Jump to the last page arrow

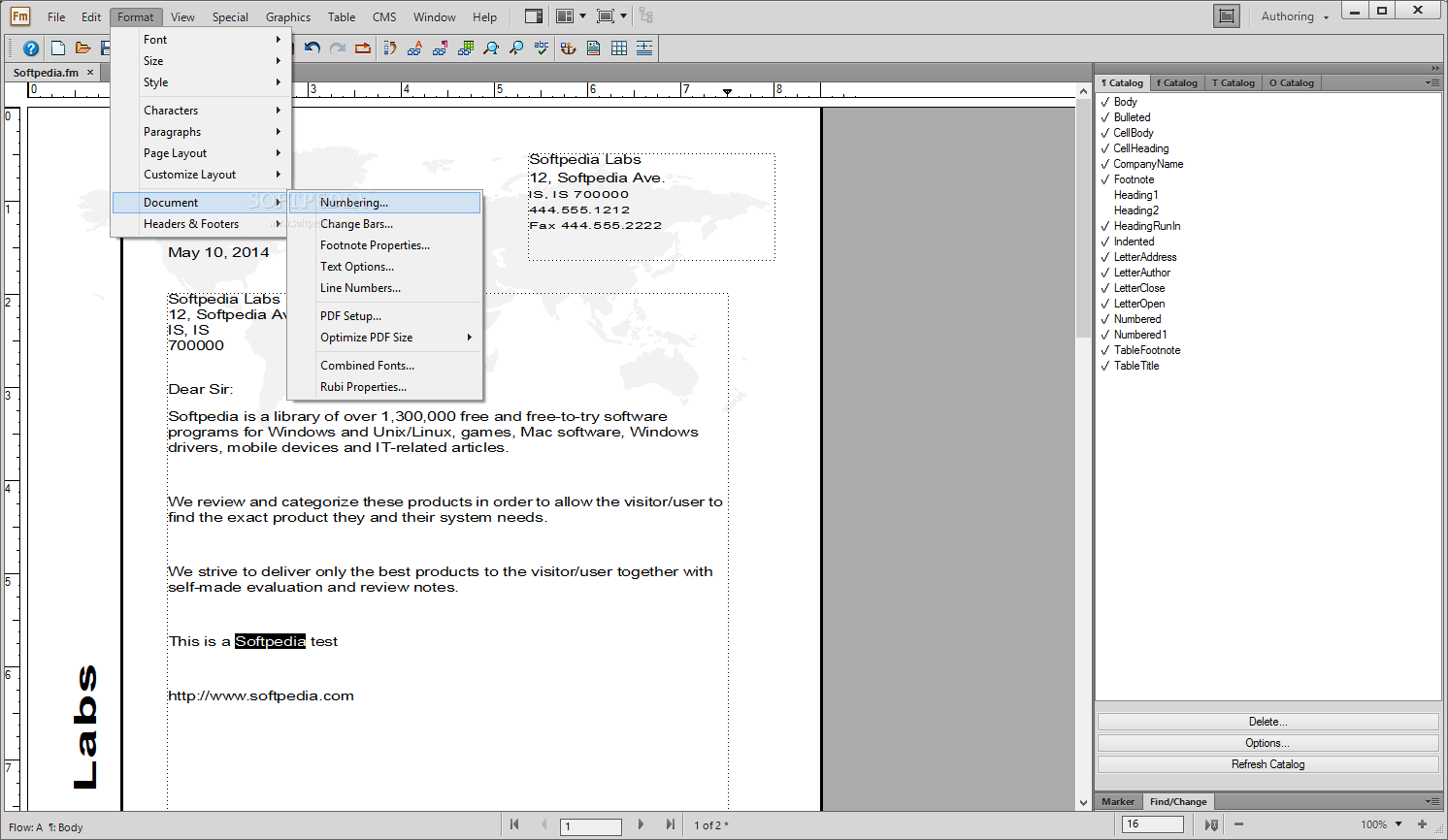pos(670,824)
